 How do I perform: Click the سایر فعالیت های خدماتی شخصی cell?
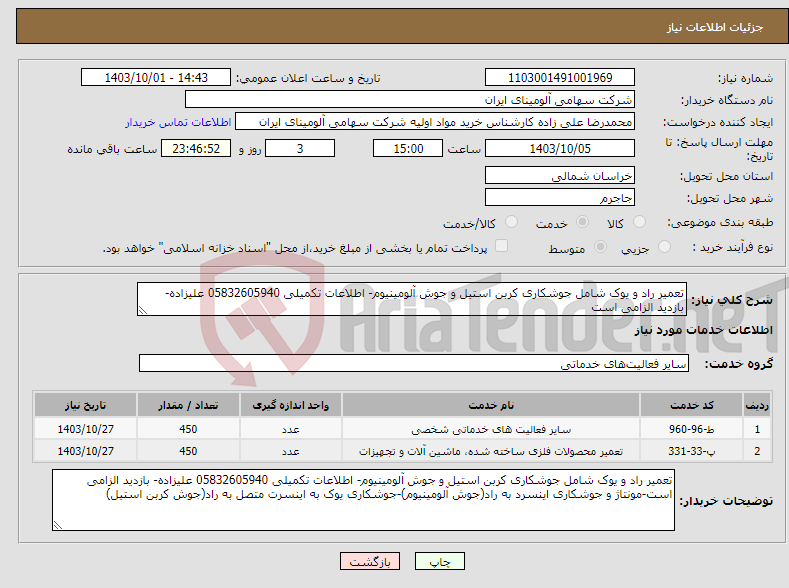pyautogui.click(x=491, y=429)
